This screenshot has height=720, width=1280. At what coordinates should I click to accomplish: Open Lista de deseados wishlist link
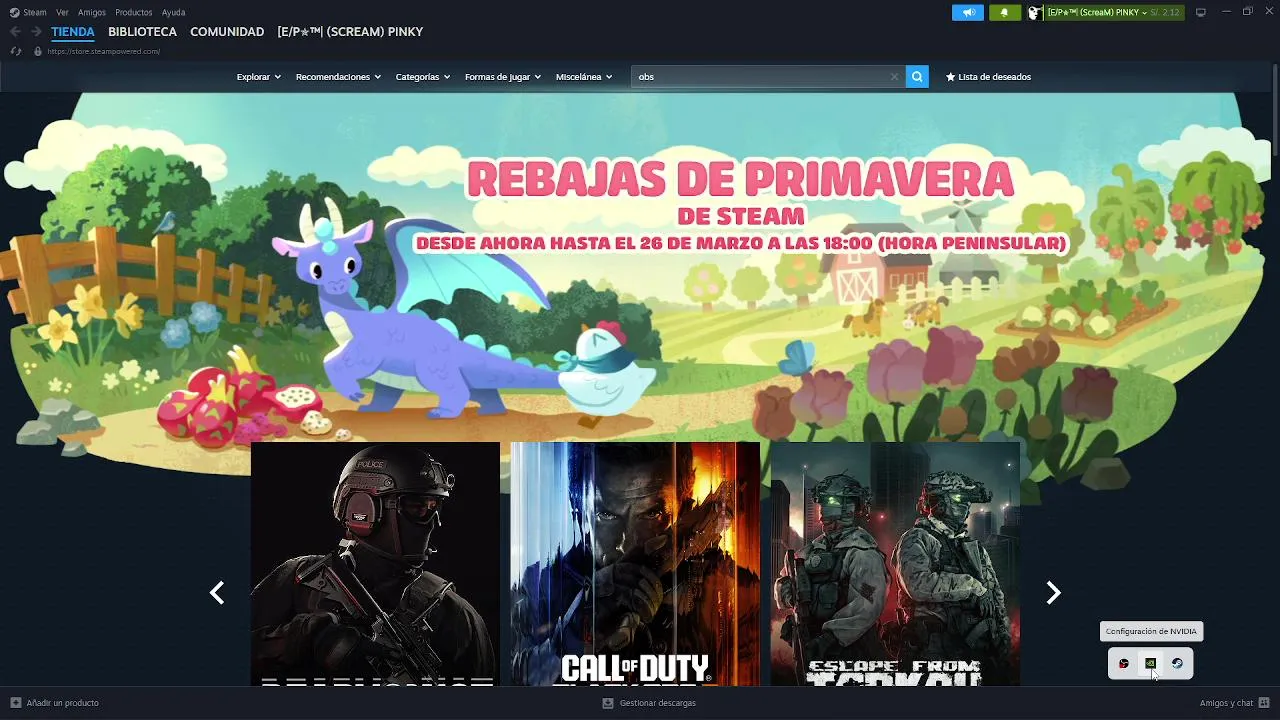pyautogui.click(x=988, y=77)
